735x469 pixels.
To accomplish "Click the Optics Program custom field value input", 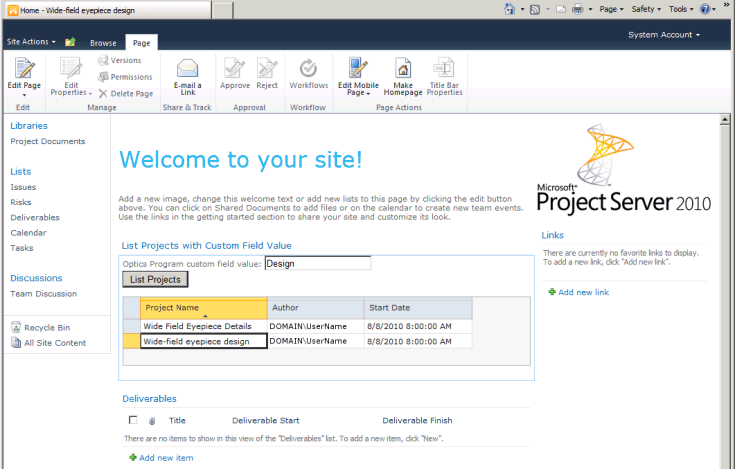I will (x=318, y=263).
